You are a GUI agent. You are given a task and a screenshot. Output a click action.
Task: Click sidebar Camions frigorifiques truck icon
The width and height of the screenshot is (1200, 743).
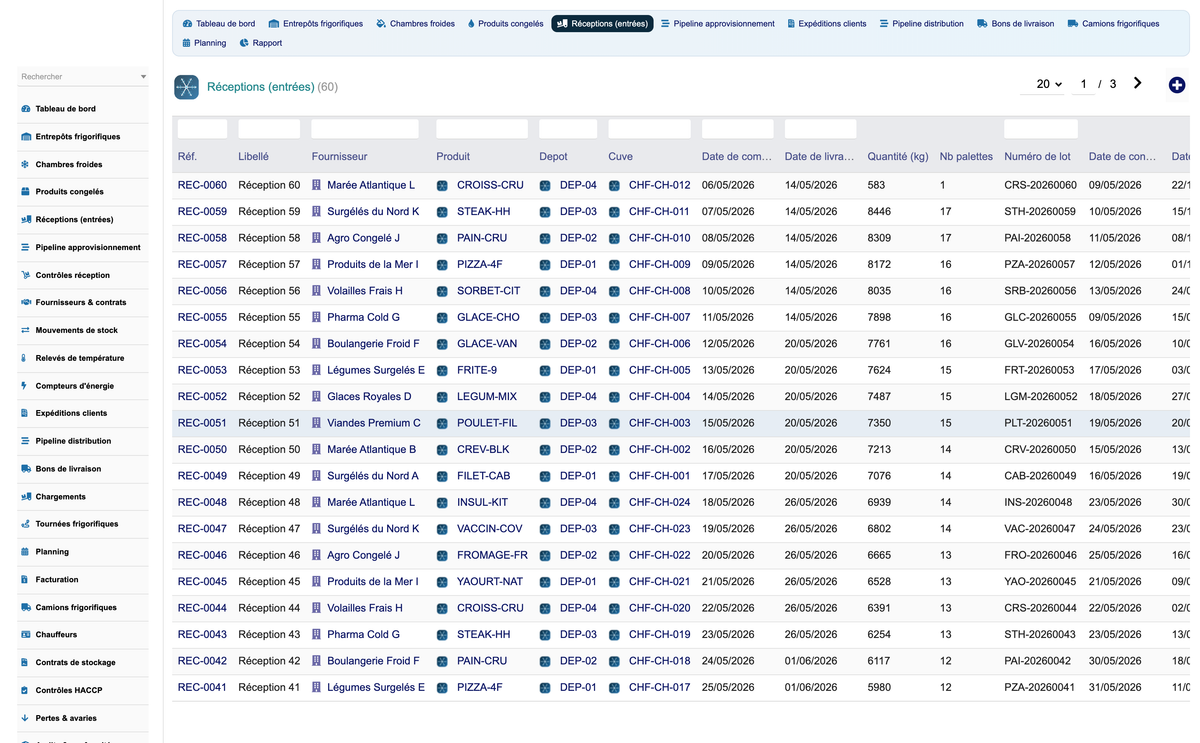click(25, 607)
